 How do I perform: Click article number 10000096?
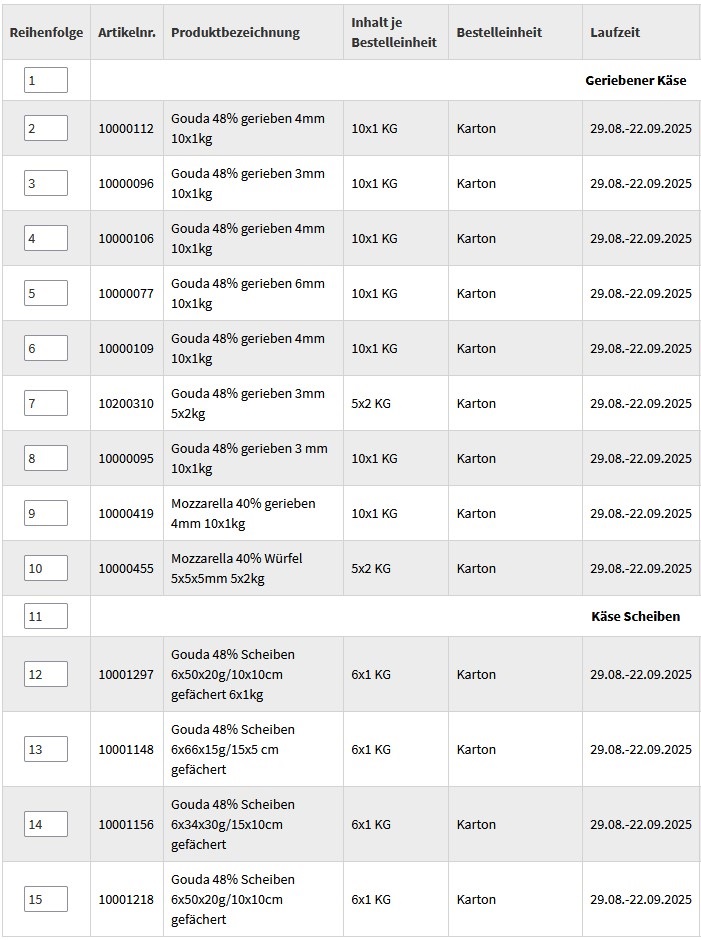pos(126,183)
